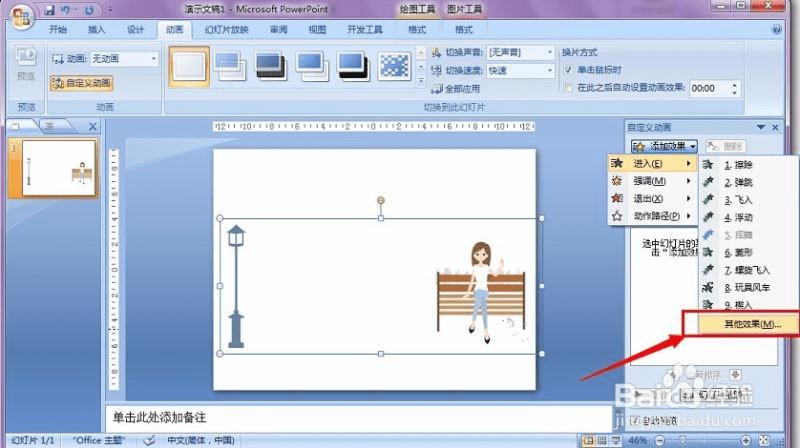Viewport: 800px width, 448px height.
Task: Increase the auto-advance time spinner
Action: pos(735,85)
